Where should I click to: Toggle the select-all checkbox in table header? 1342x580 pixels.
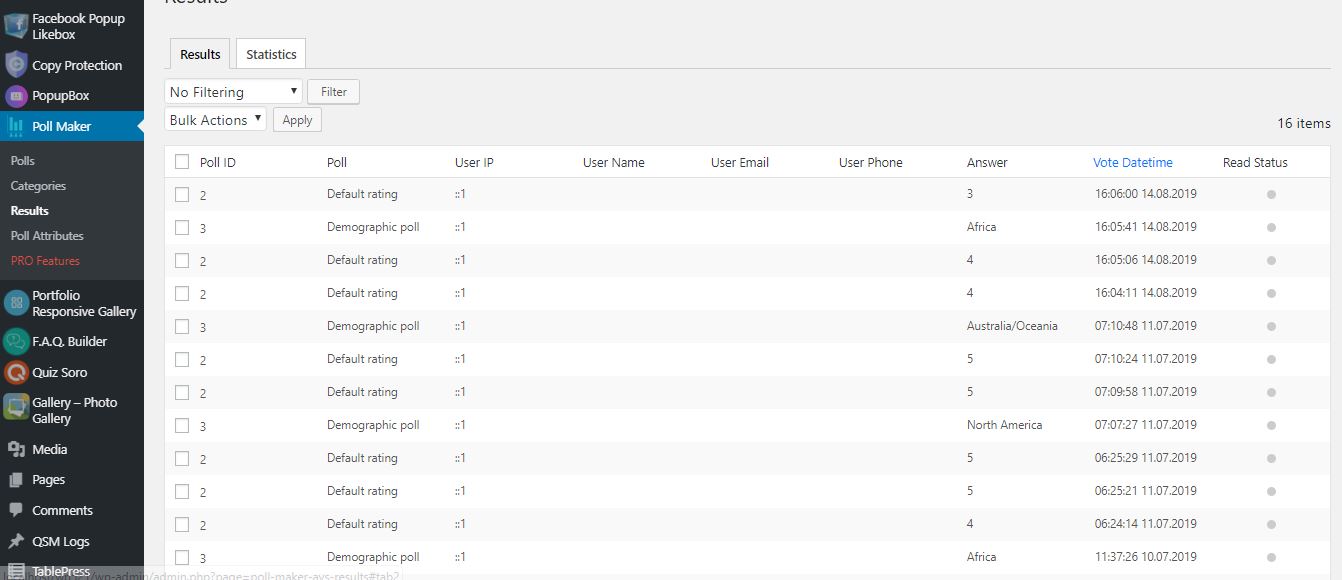[182, 162]
